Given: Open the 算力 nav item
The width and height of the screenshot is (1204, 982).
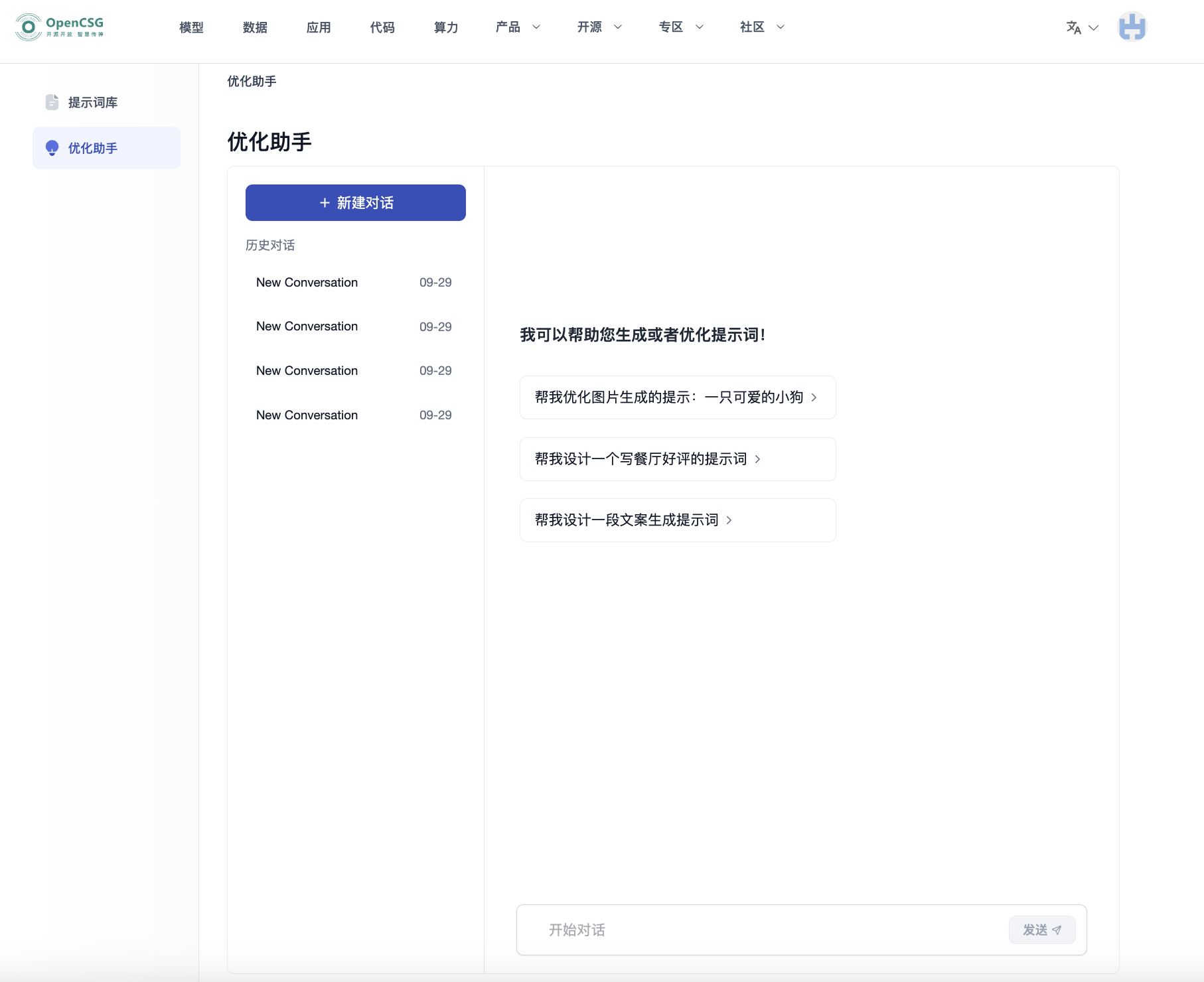Looking at the screenshot, I should click(446, 27).
